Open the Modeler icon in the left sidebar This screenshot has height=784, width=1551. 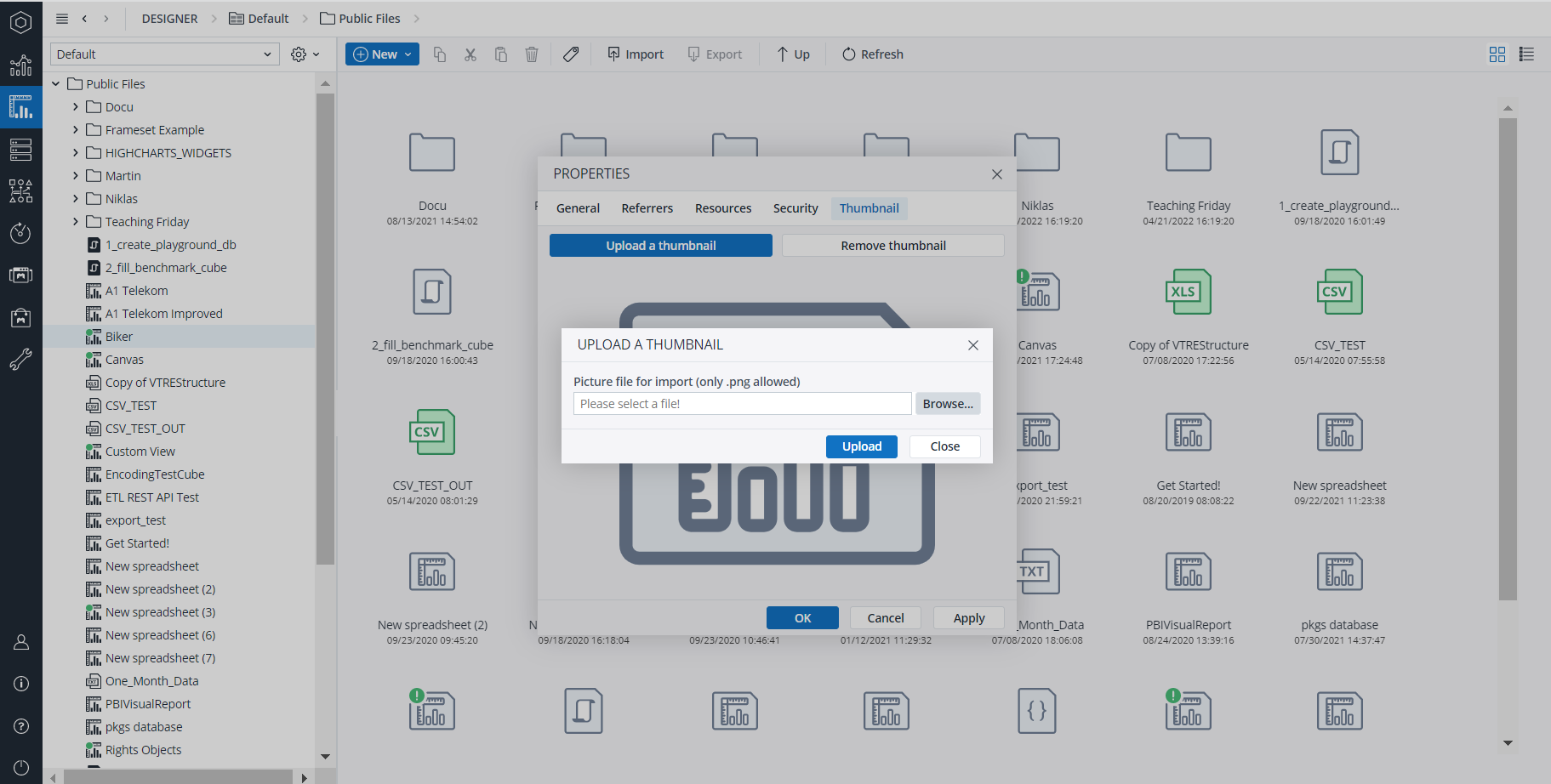[x=20, y=191]
